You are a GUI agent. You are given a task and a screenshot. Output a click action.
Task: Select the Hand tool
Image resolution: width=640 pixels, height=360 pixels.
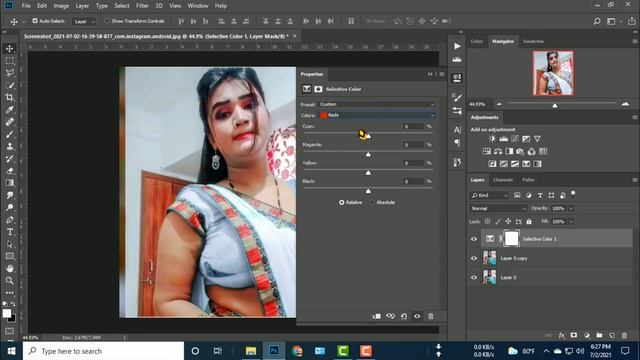(9, 269)
